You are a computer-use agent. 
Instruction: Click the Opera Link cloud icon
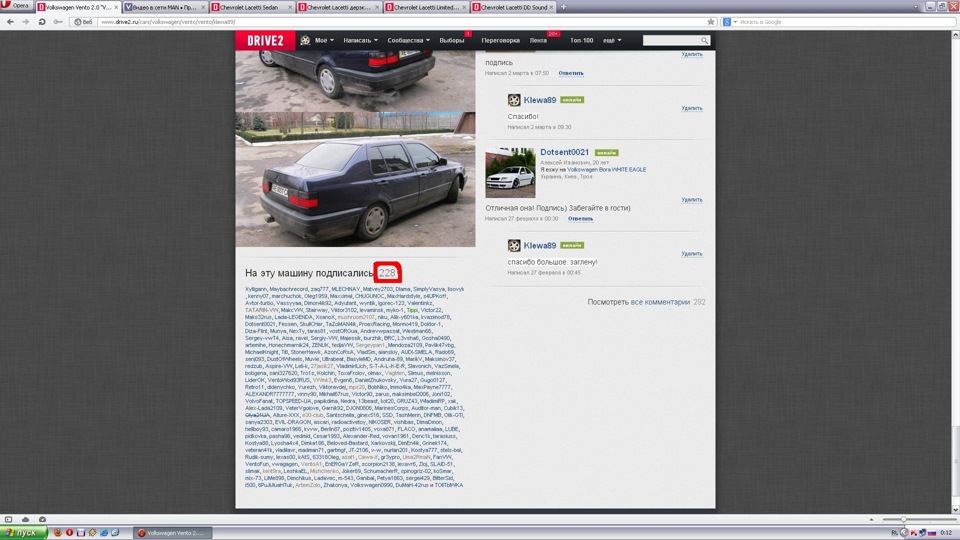tap(25, 519)
